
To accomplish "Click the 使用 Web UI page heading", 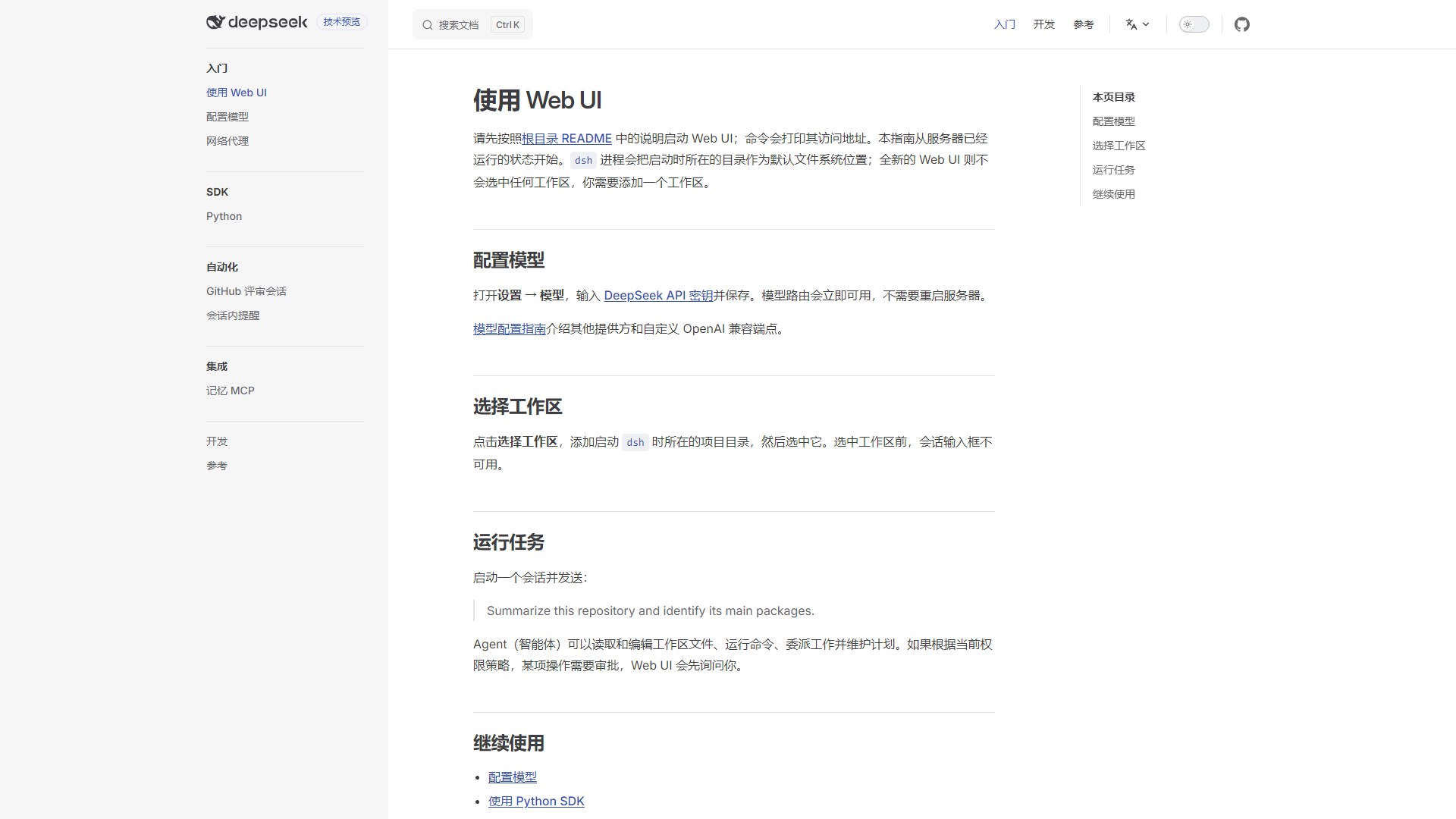I will [537, 100].
